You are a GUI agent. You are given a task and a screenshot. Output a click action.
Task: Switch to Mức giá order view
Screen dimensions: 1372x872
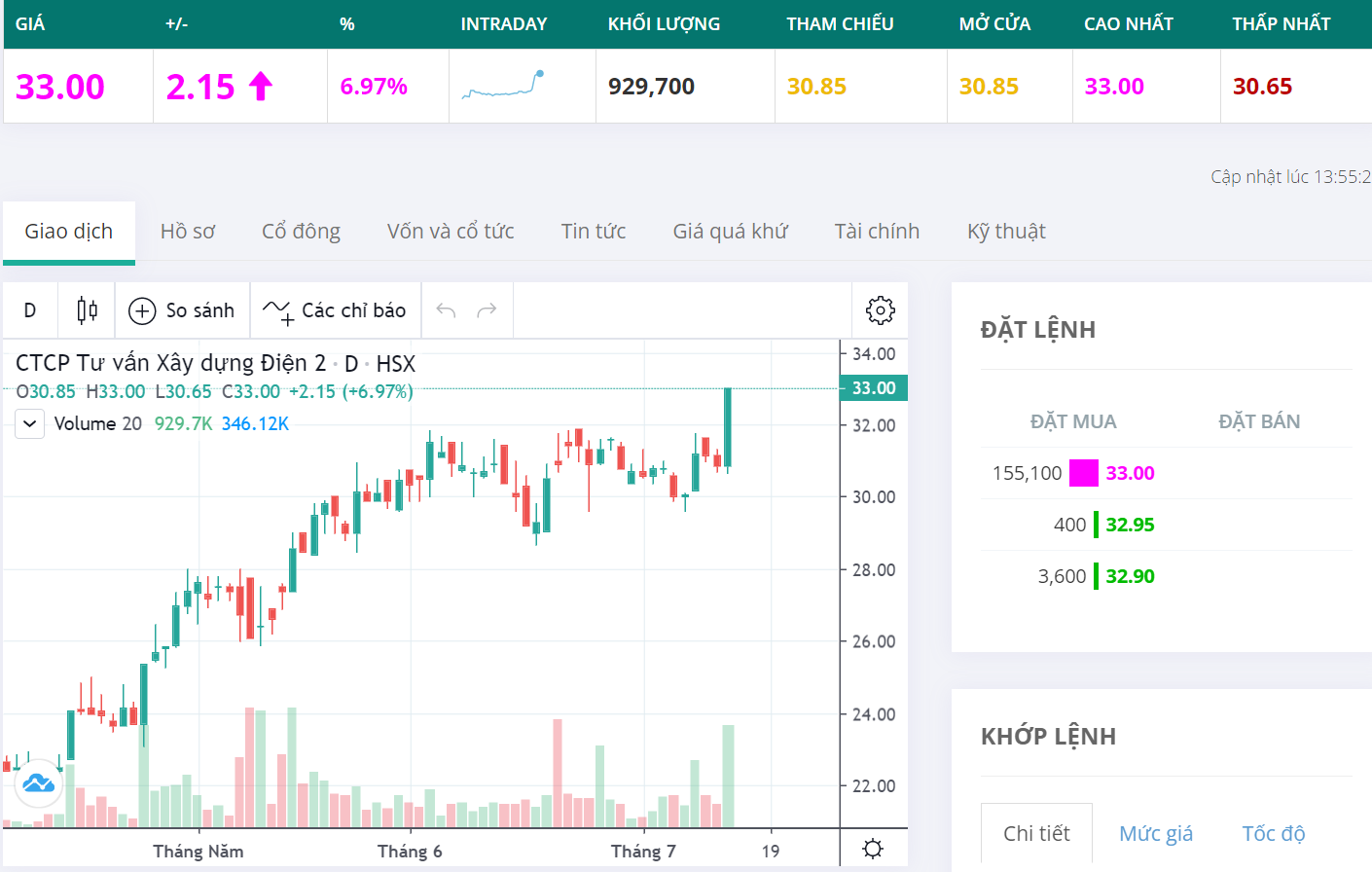(1155, 833)
